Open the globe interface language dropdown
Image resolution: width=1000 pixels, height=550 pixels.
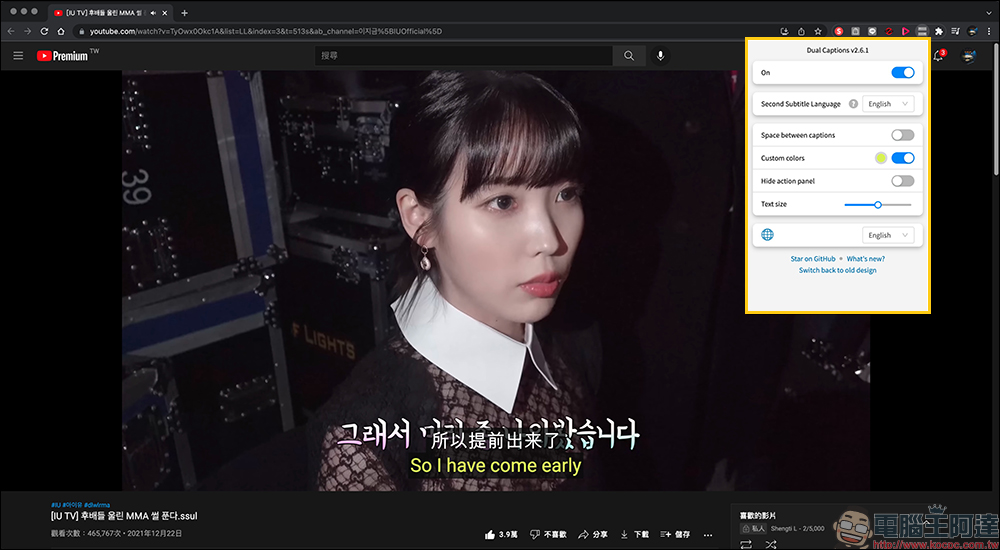[x=888, y=235]
